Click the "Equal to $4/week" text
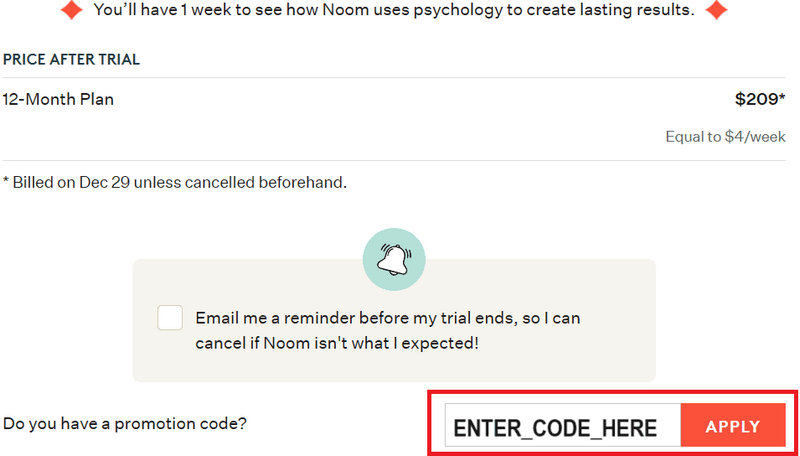 725,137
